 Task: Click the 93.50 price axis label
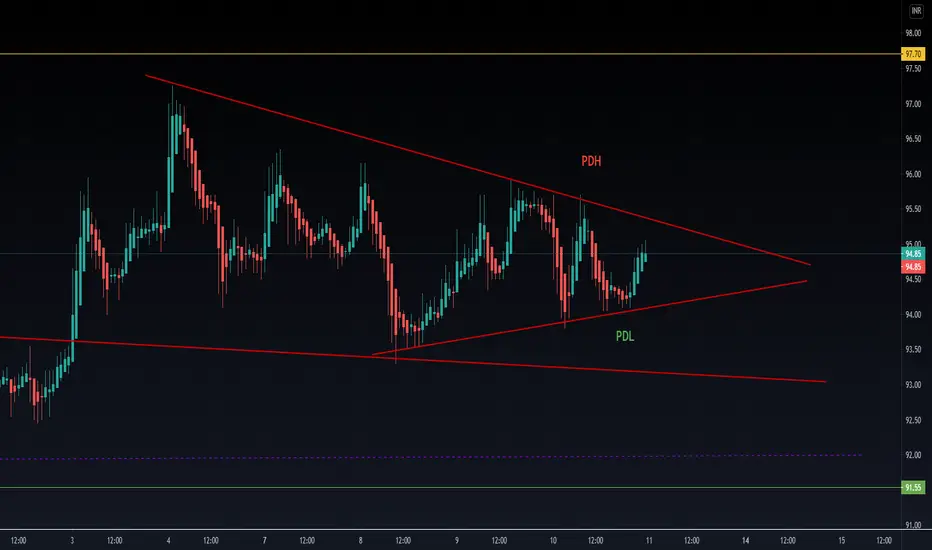(913, 350)
